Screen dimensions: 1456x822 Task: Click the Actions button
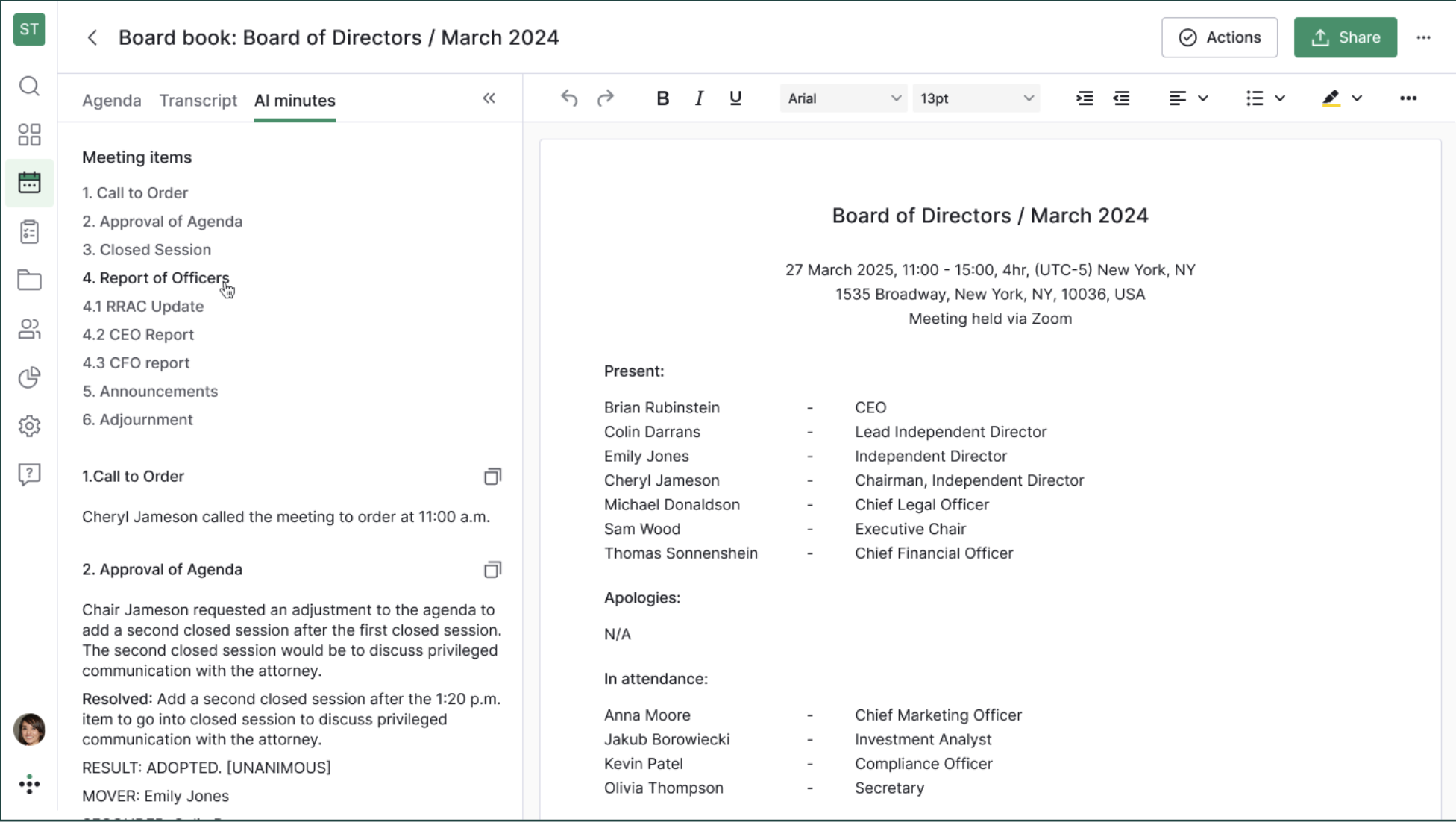[1219, 37]
